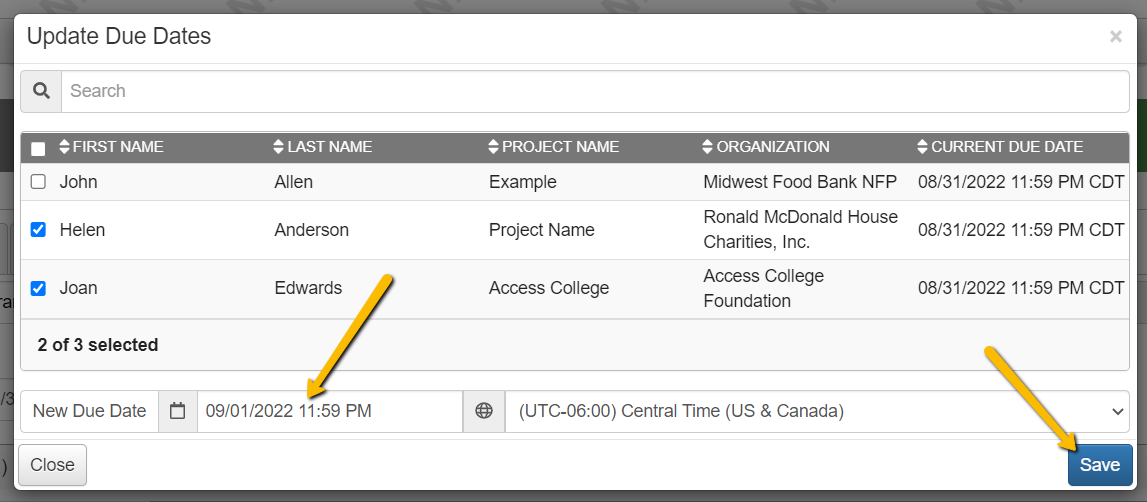Open the calendar icon date picker
Image resolution: width=1147 pixels, height=502 pixels.
[x=178, y=411]
